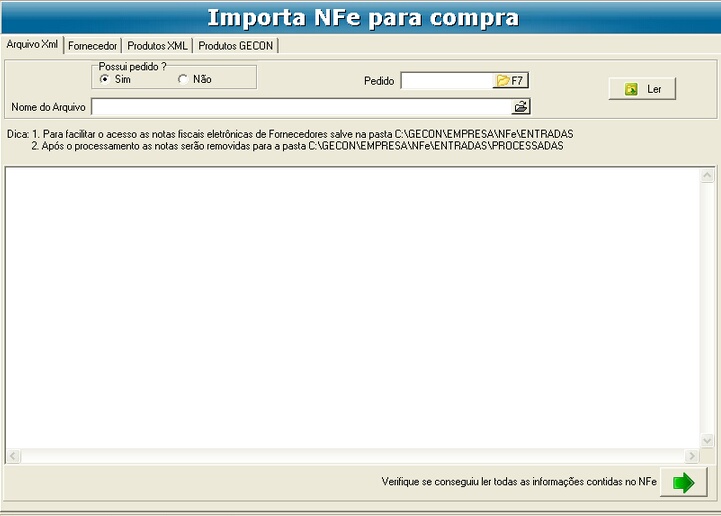Click the 'Dica: 1. Para facilitar' tip line
Image resolution: width=721 pixels, height=516 pixels.
coord(290,134)
